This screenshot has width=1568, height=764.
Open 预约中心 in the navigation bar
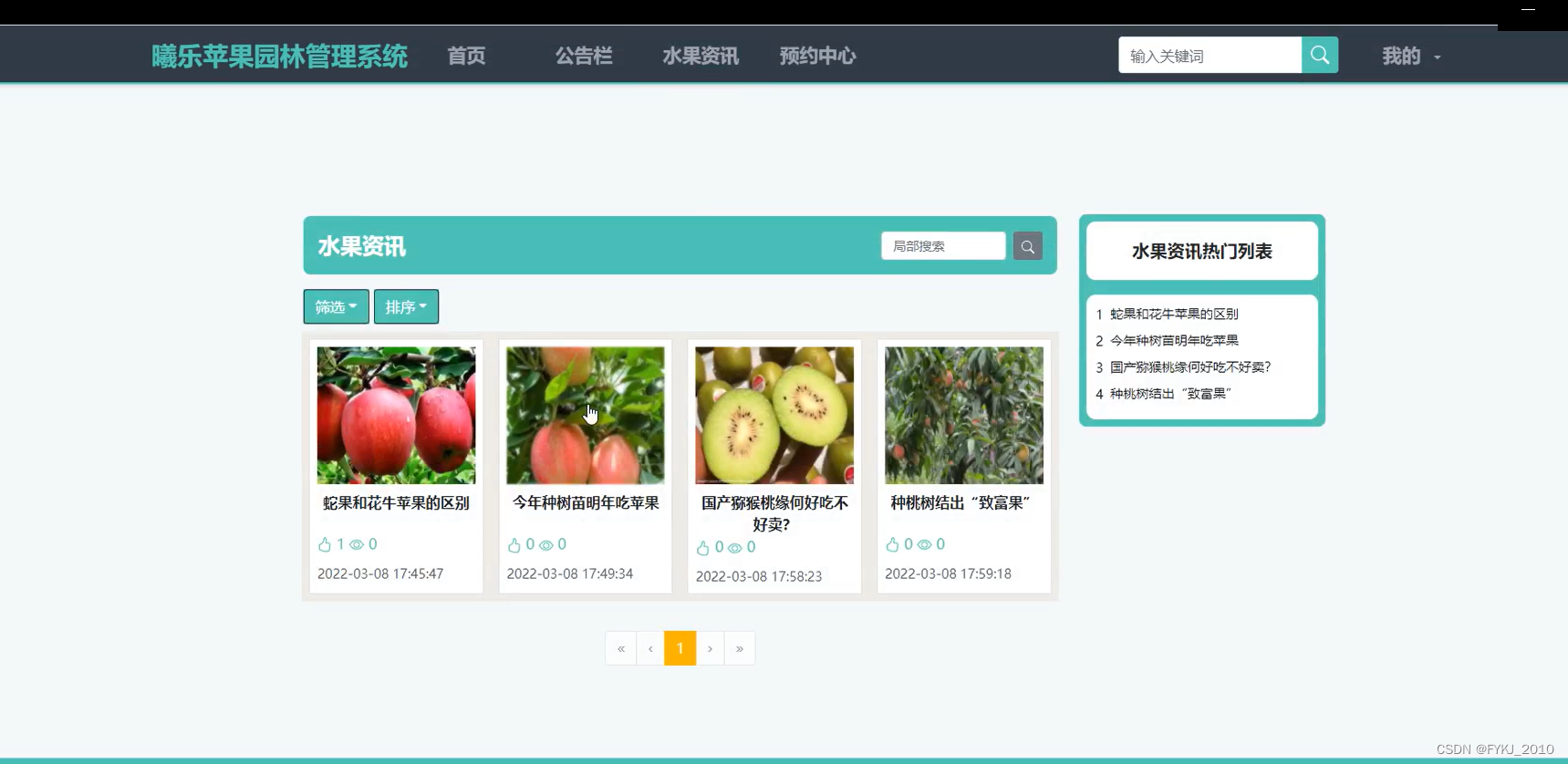tap(817, 56)
